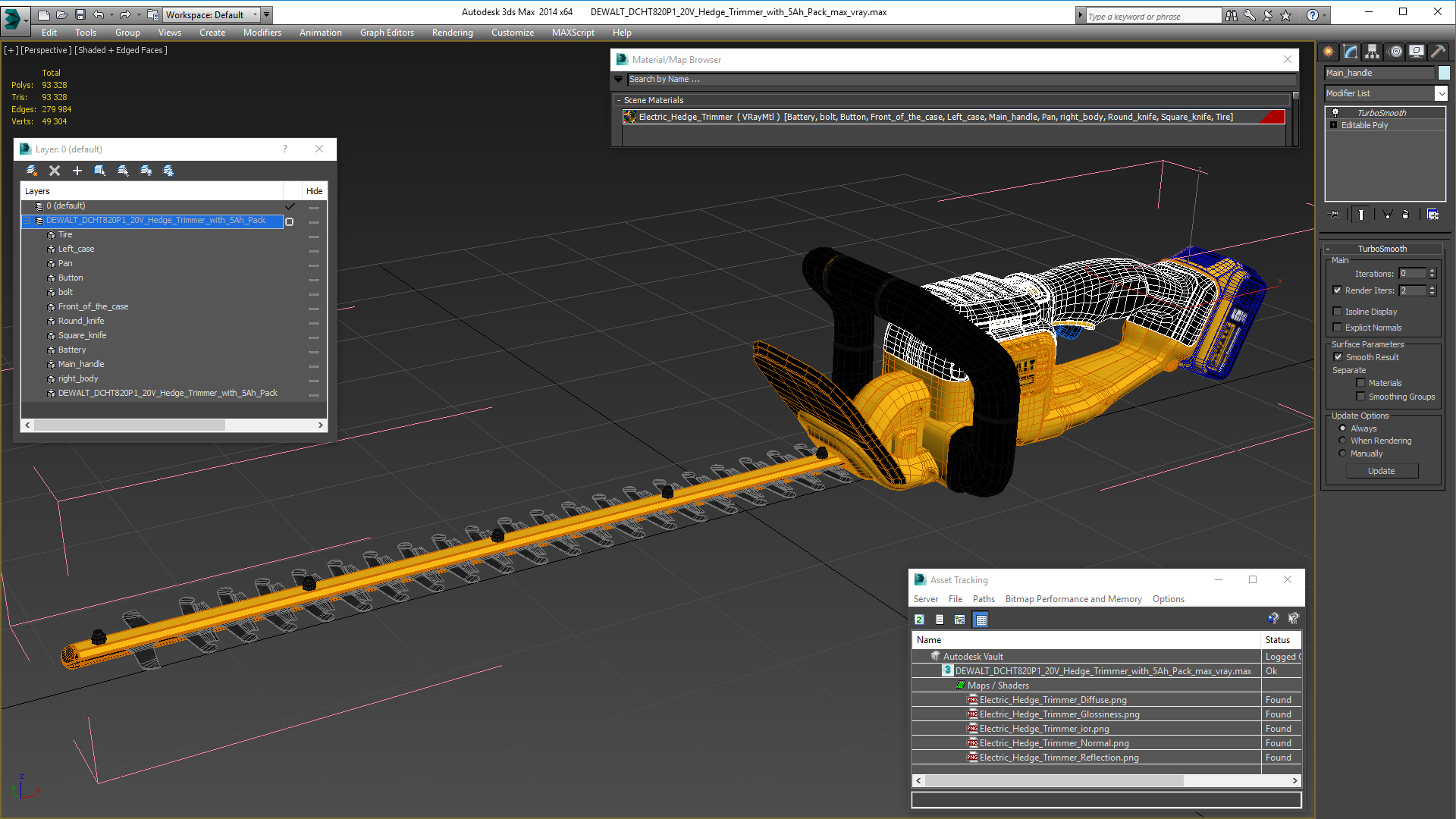Click the New Scene icon
The width and height of the screenshot is (1456, 819).
pyautogui.click(x=44, y=14)
